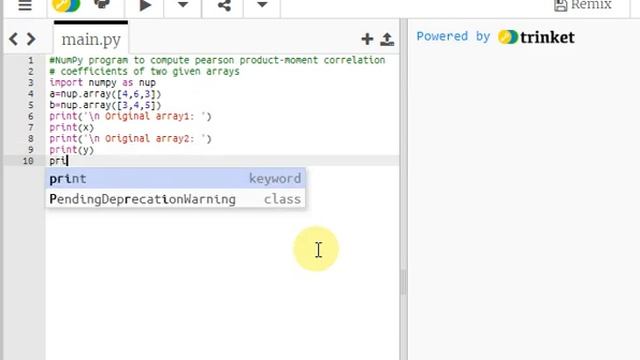The width and height of the screenshot is (640, 360).
Task: Go to next file tab arrow
Action: tap(31, 39)
